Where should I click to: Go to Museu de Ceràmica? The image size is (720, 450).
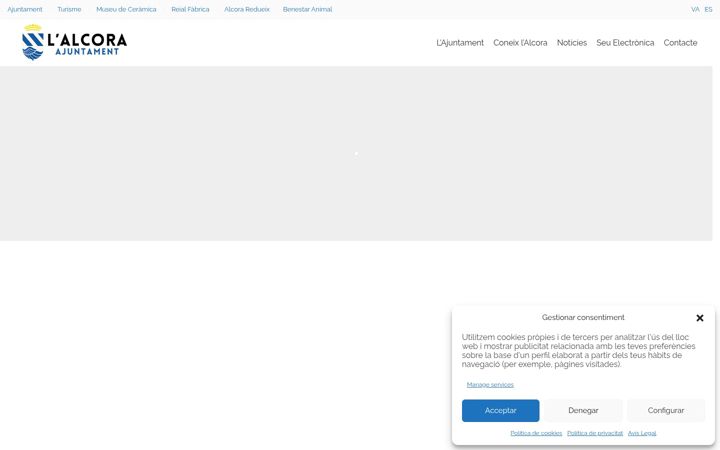coord(126,9)
